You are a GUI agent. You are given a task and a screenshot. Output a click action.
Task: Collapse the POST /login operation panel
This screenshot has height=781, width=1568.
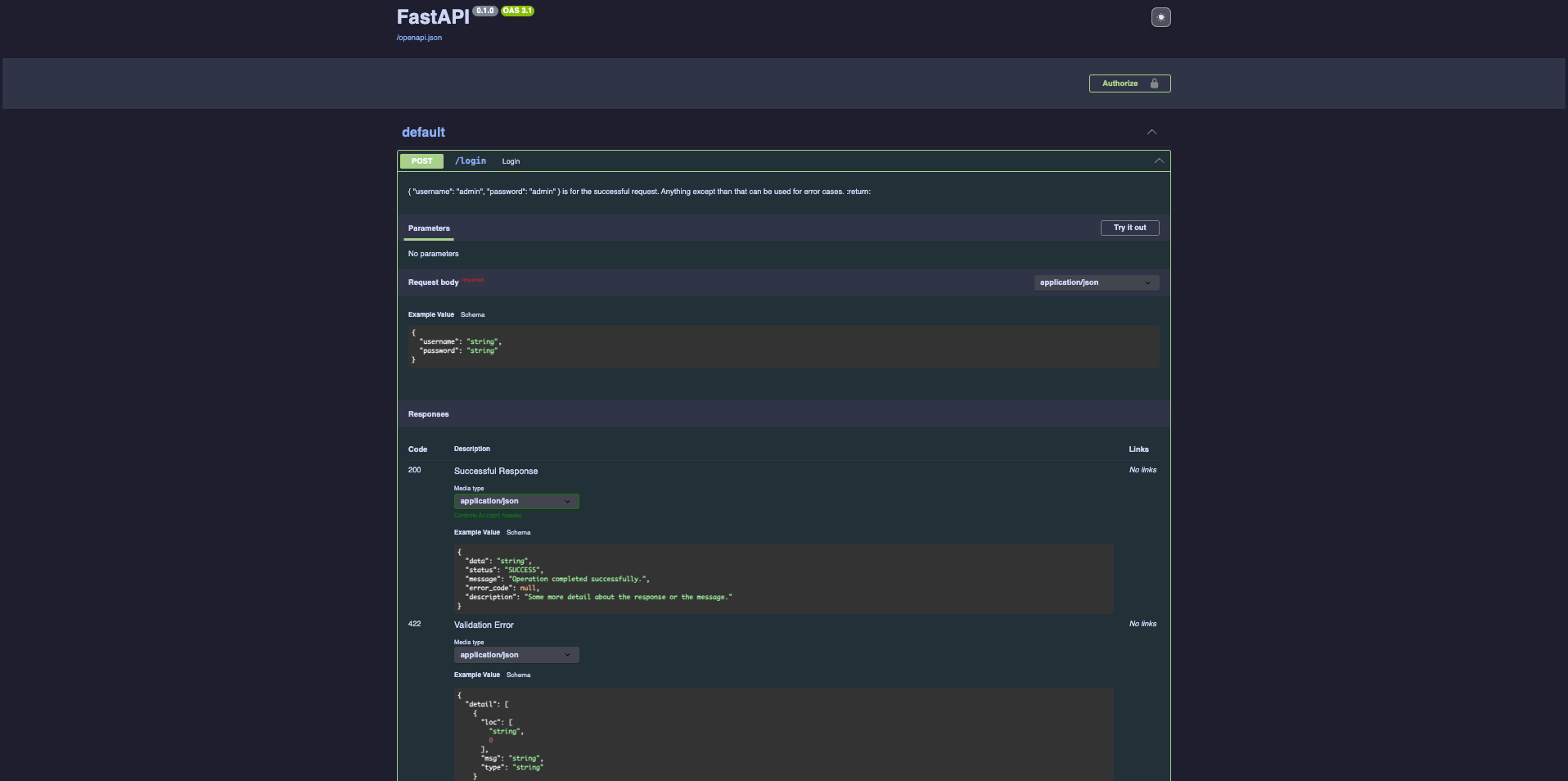pyautogui.click(x=1159, y=160)
